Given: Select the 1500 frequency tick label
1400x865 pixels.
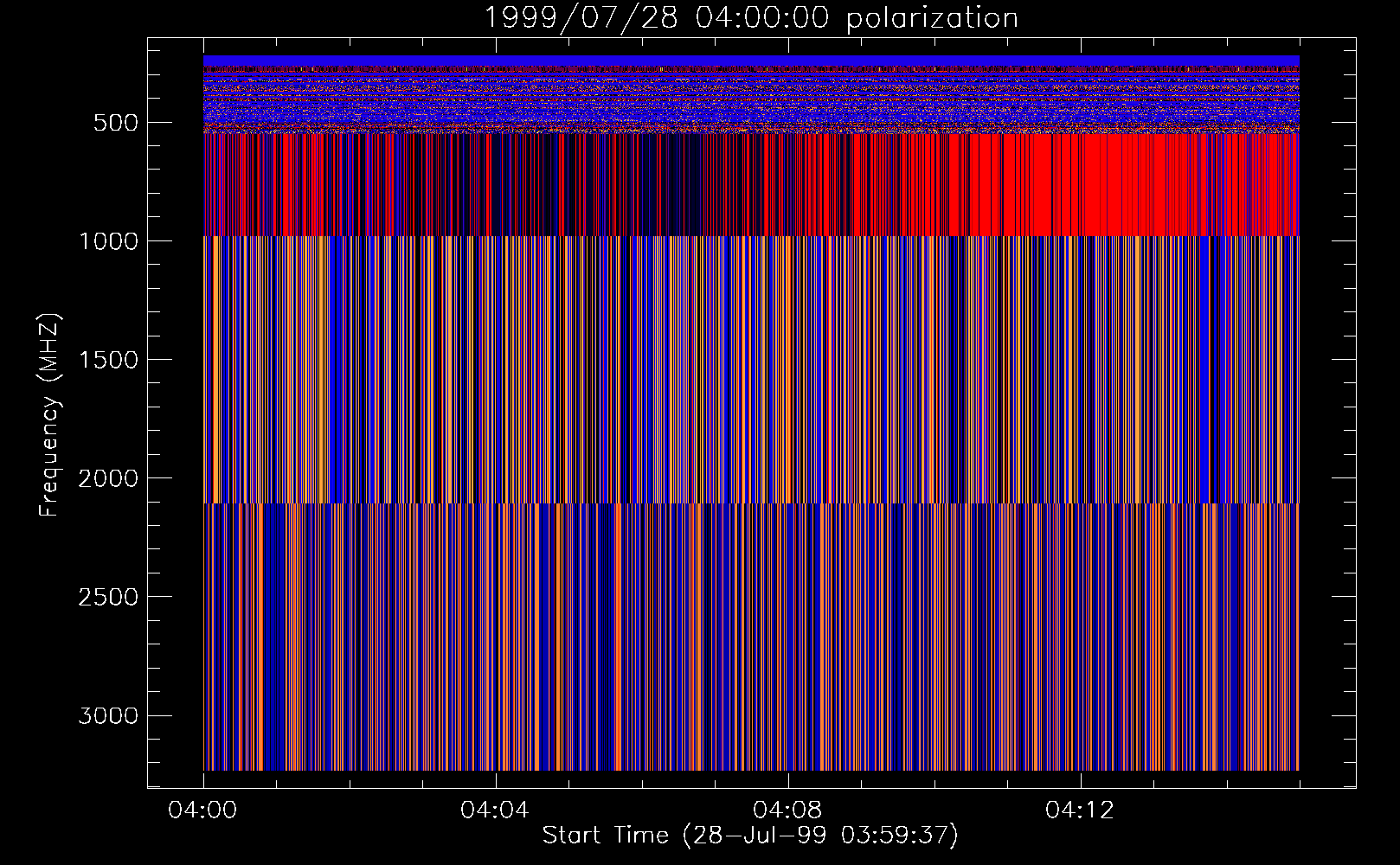Looking at the screenshot, I should 108,360.
